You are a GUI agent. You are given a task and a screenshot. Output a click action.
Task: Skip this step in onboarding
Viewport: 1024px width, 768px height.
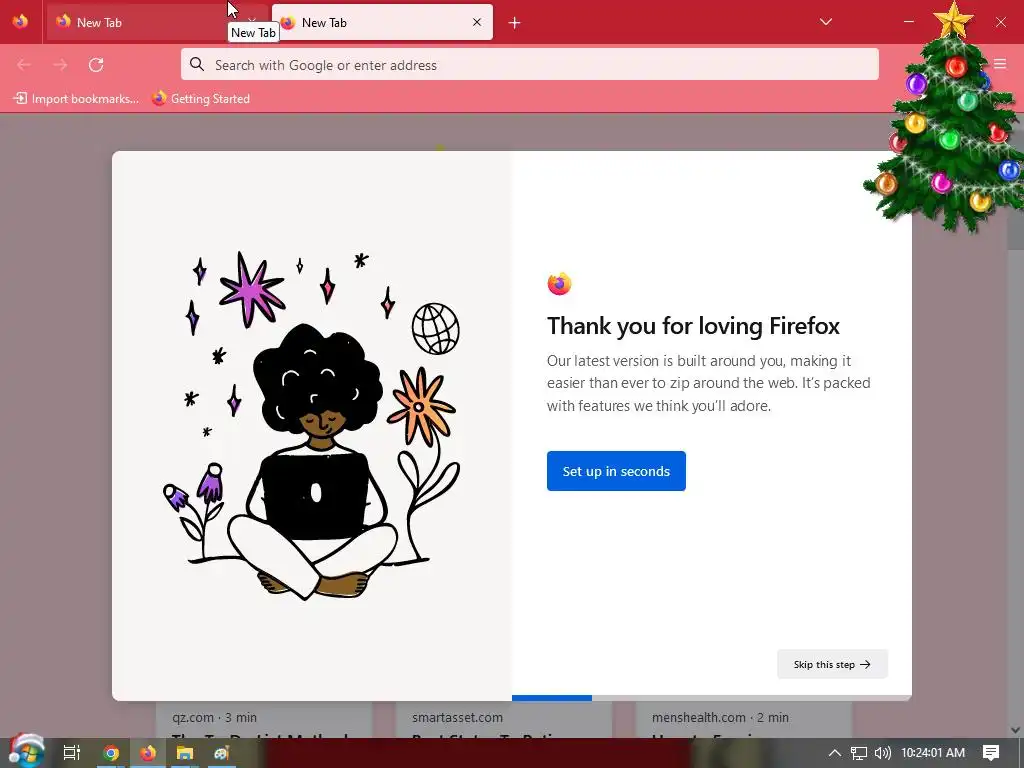[832, 664]
